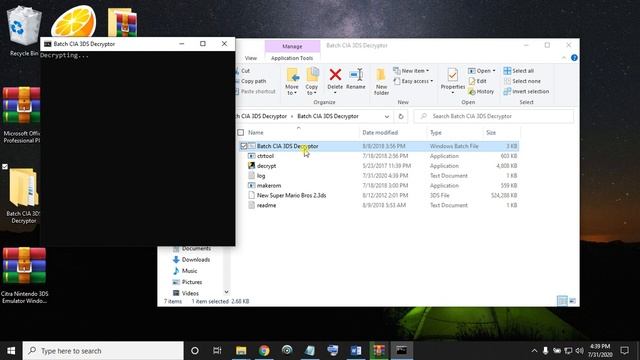
Task: Uncheck the Batch CIA 3DS Decryptor file checkbox
Action: [x=244, y=146]
